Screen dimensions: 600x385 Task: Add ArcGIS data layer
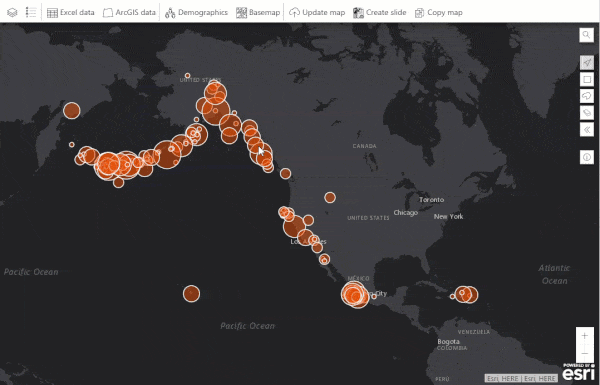[129, 13]
